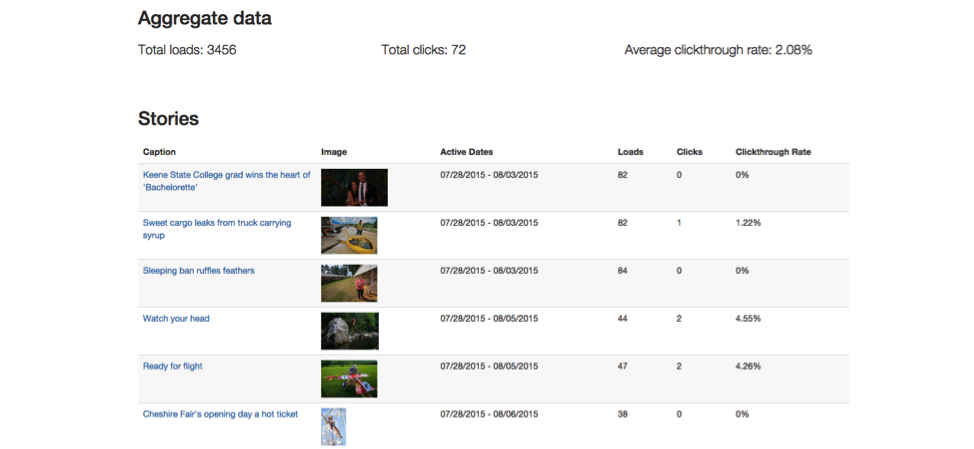Click the Ready for flight thumbnail
The image size is (974, 449).
click(349, 379)
